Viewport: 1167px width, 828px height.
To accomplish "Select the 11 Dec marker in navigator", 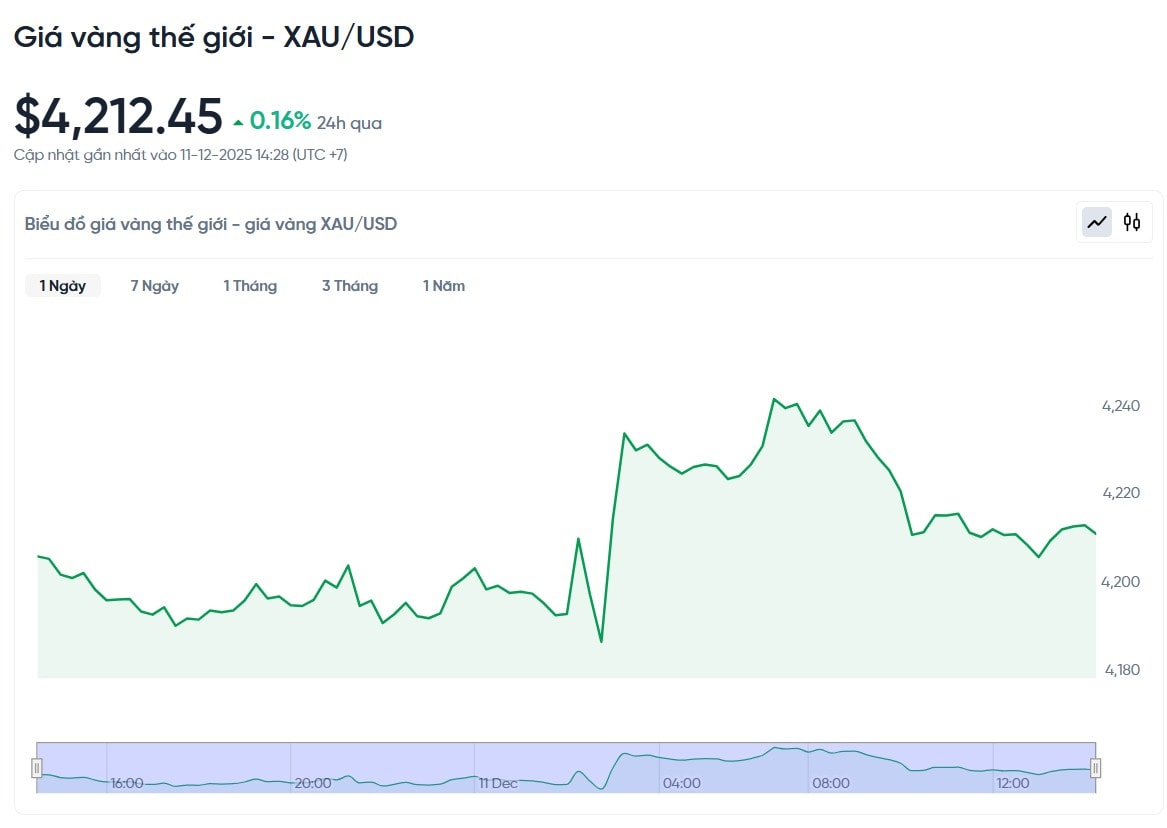I will tap(498, 783).
